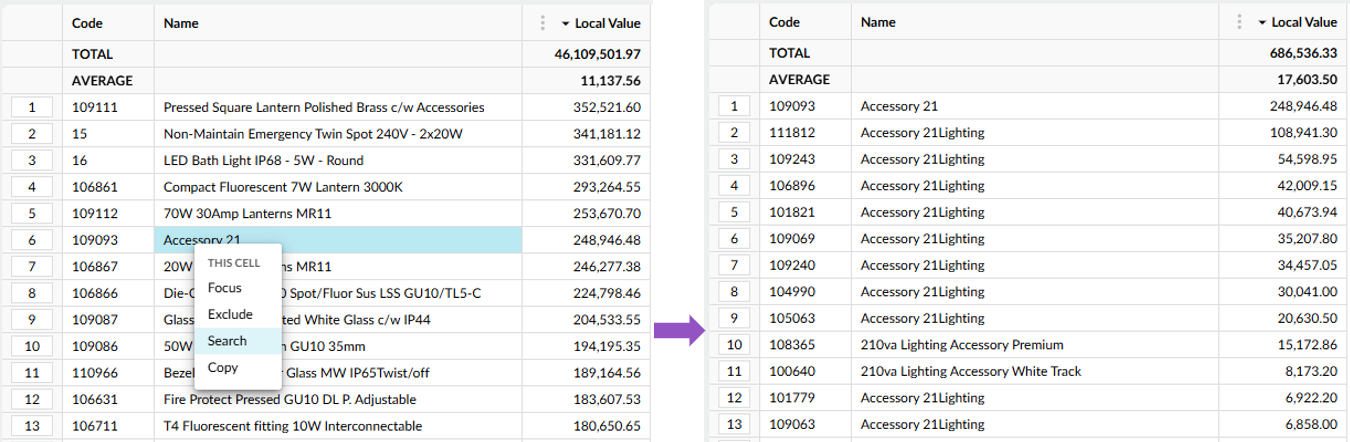Click the highlighted Accessory 21 cell
The image size is (1350, 442).
(338, 240)
